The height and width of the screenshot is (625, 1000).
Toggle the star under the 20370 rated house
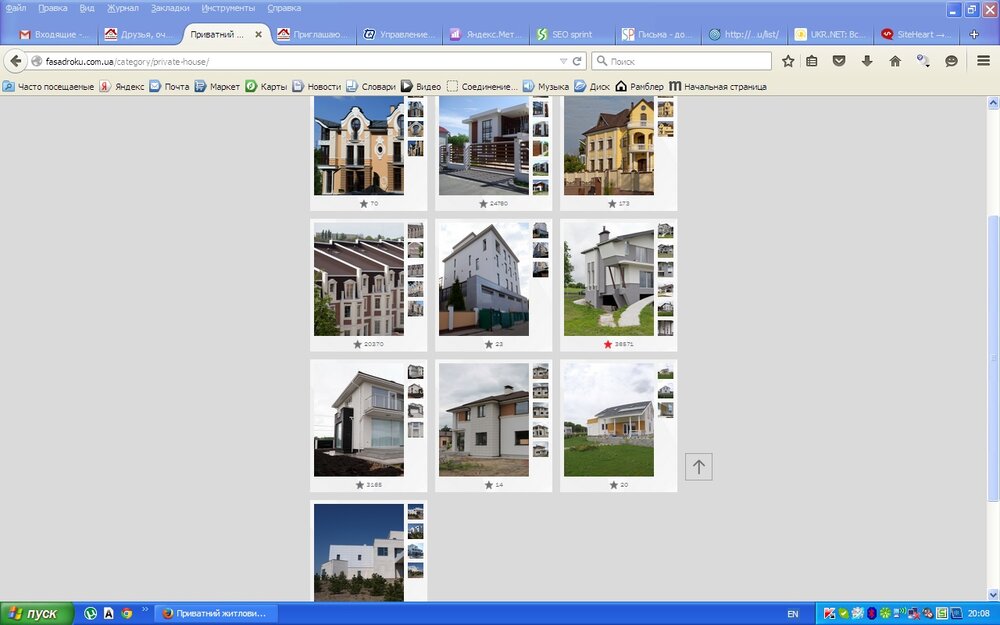click(357, 344)
